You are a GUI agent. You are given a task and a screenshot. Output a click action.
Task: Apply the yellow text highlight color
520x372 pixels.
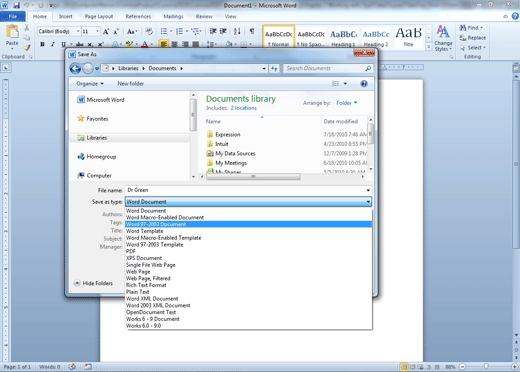(x=129, y=44)
